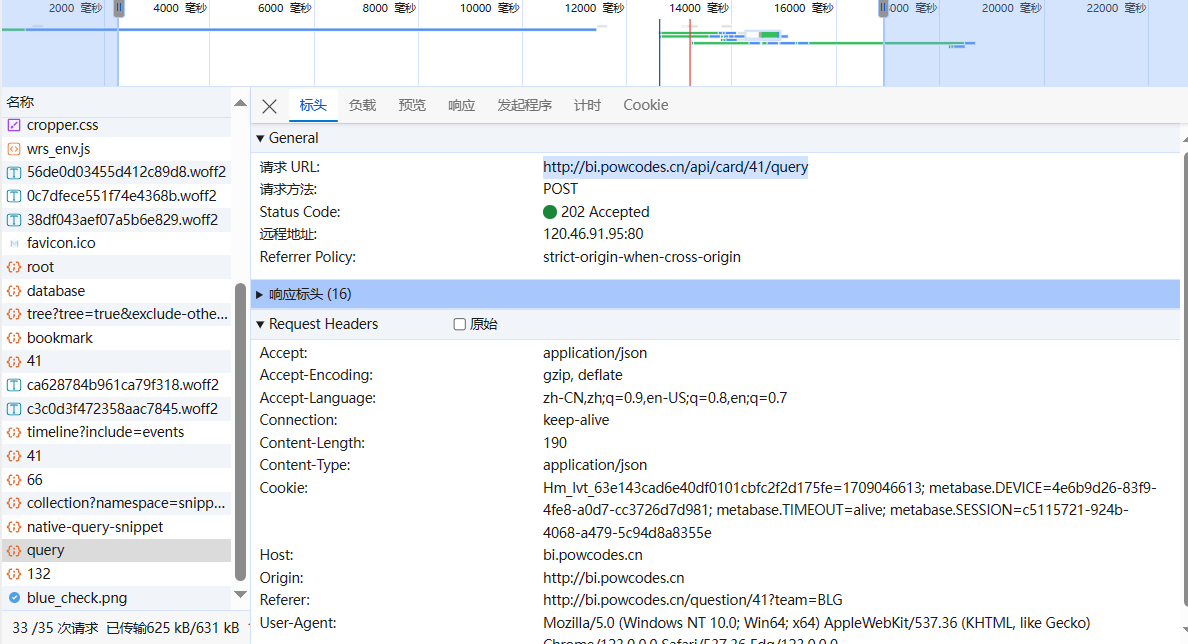Click the font icon beside 56de0d03455d412c89d8.woff2
The height and width of the screenshot is (644, 1188).
coord(14,173)
